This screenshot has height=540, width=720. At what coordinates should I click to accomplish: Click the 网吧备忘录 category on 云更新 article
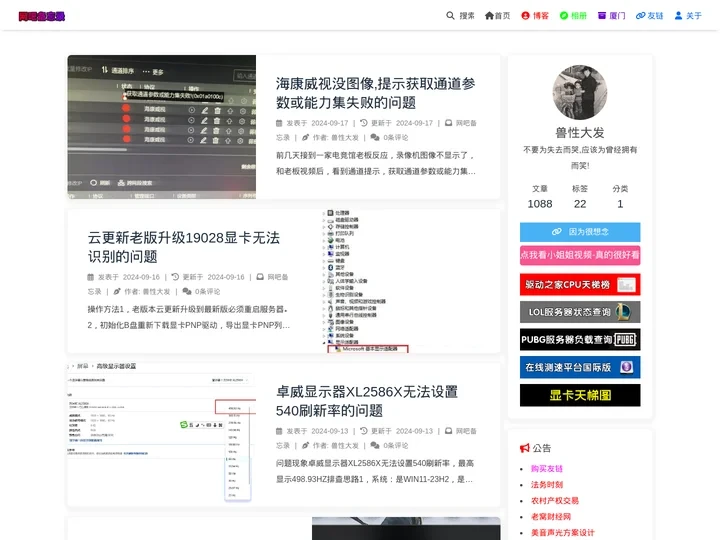pos(278,277)
